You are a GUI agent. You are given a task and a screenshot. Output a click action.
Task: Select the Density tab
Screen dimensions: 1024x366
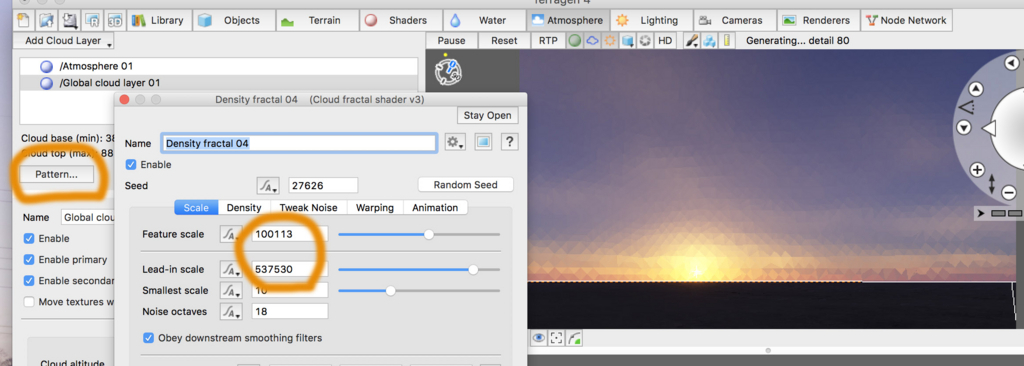244,208
